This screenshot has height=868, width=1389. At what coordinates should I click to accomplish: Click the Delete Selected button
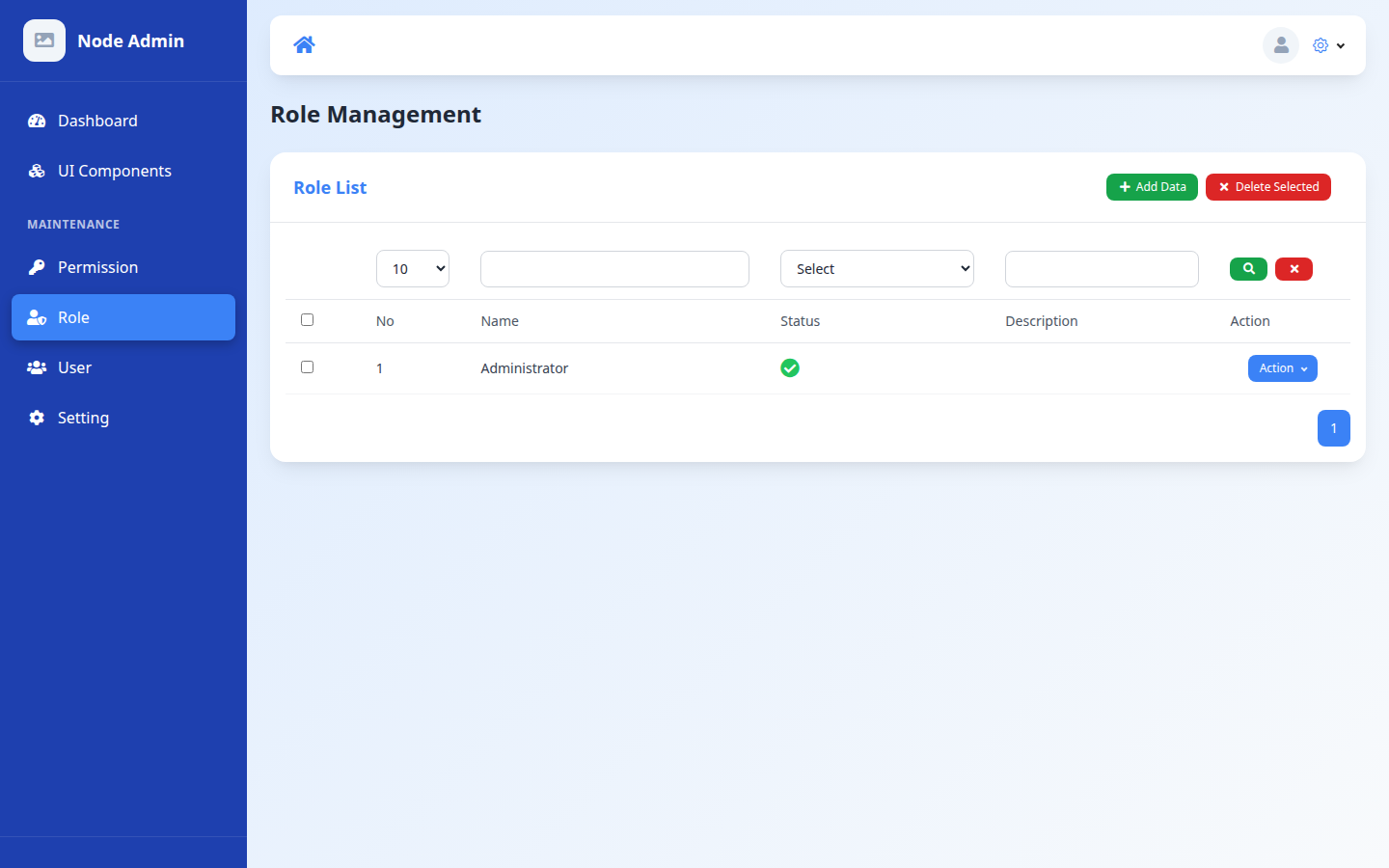coord(1268,187)
